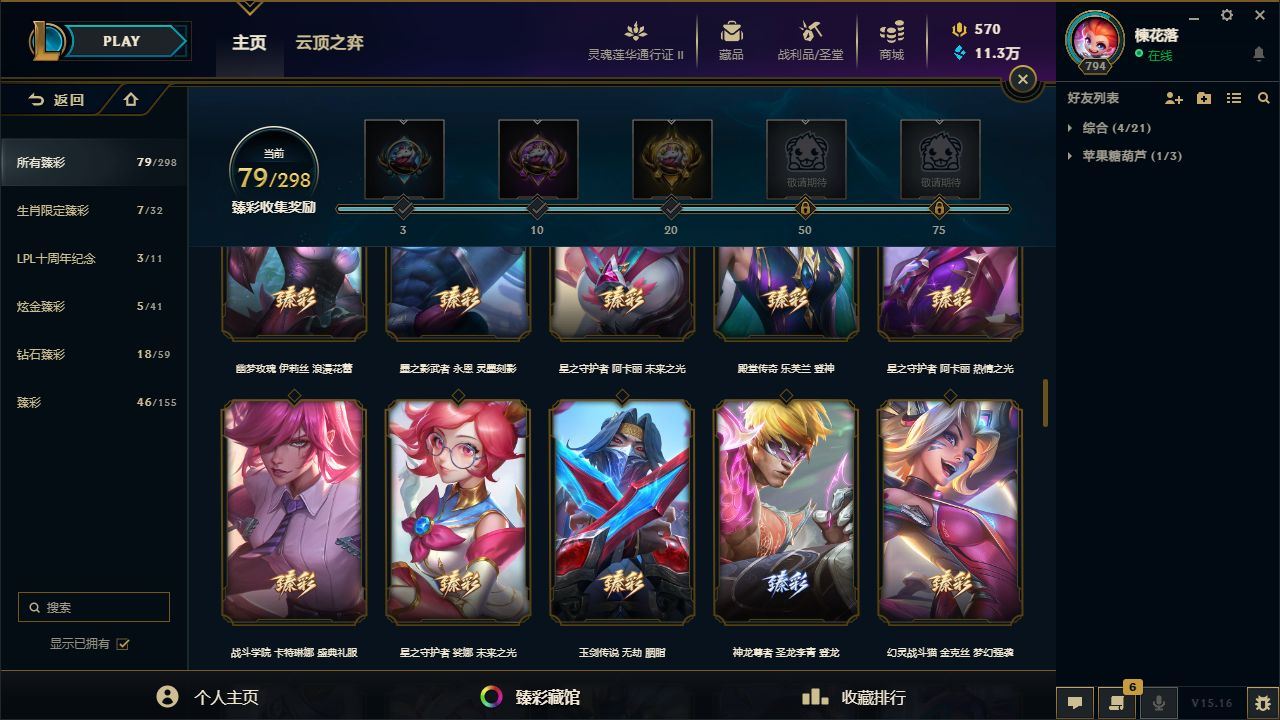This screenshot has height=720, width=1280.
Task: Open the 商城 store icon
Action: pos(892,40)
